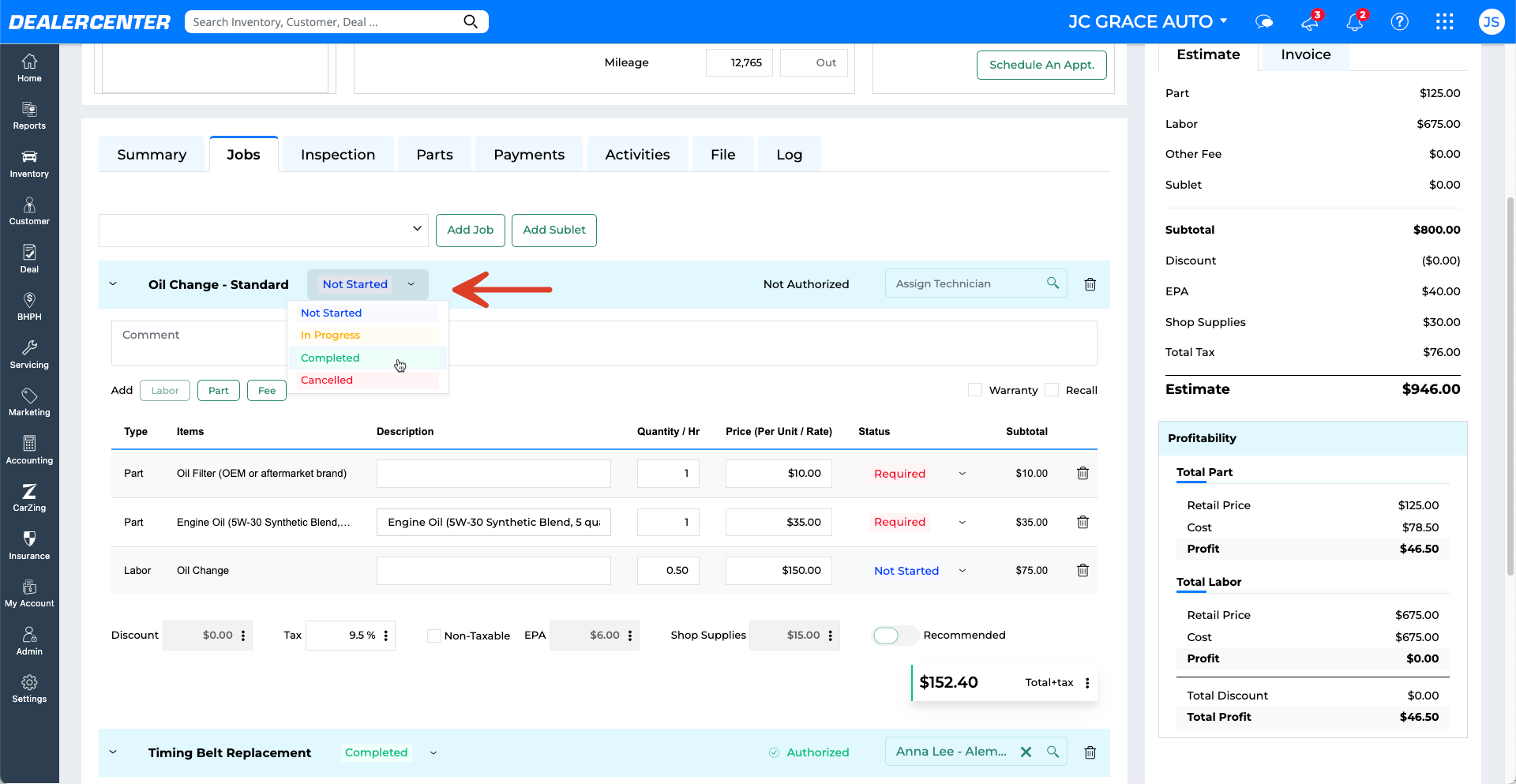Open the Total+tax options menu
The width and height of the screenshot is (1516, 784).
(x=1087, y=683)
